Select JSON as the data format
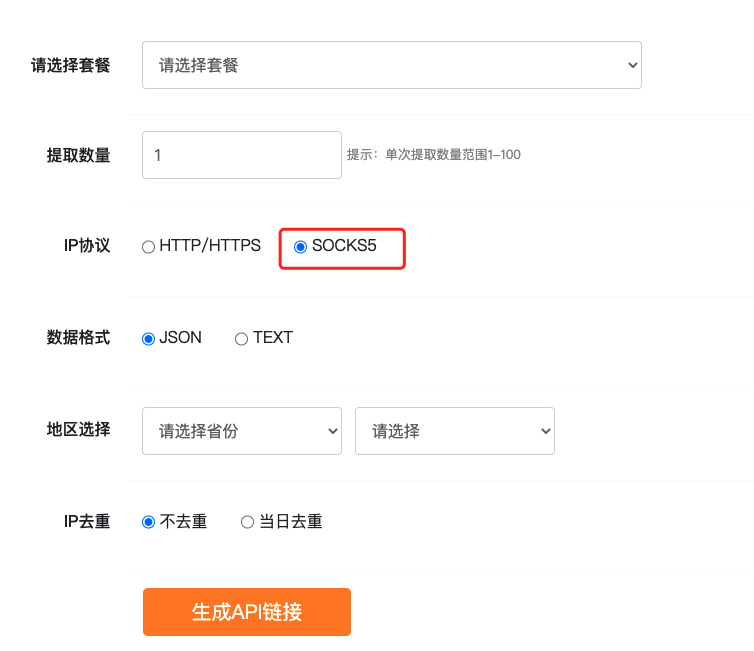 coord(149,338)
